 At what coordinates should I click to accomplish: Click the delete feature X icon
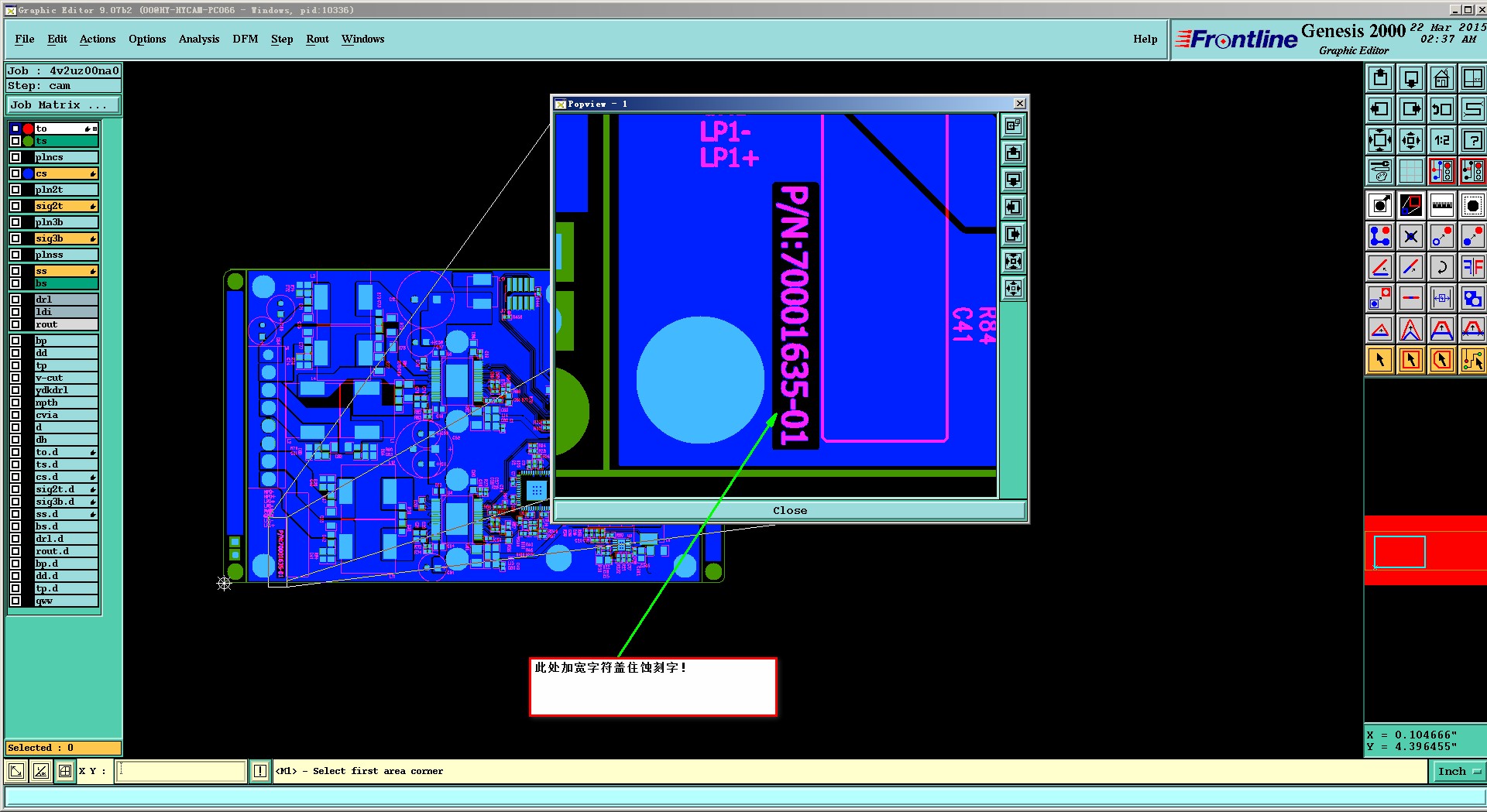(x=1411, y=236)
